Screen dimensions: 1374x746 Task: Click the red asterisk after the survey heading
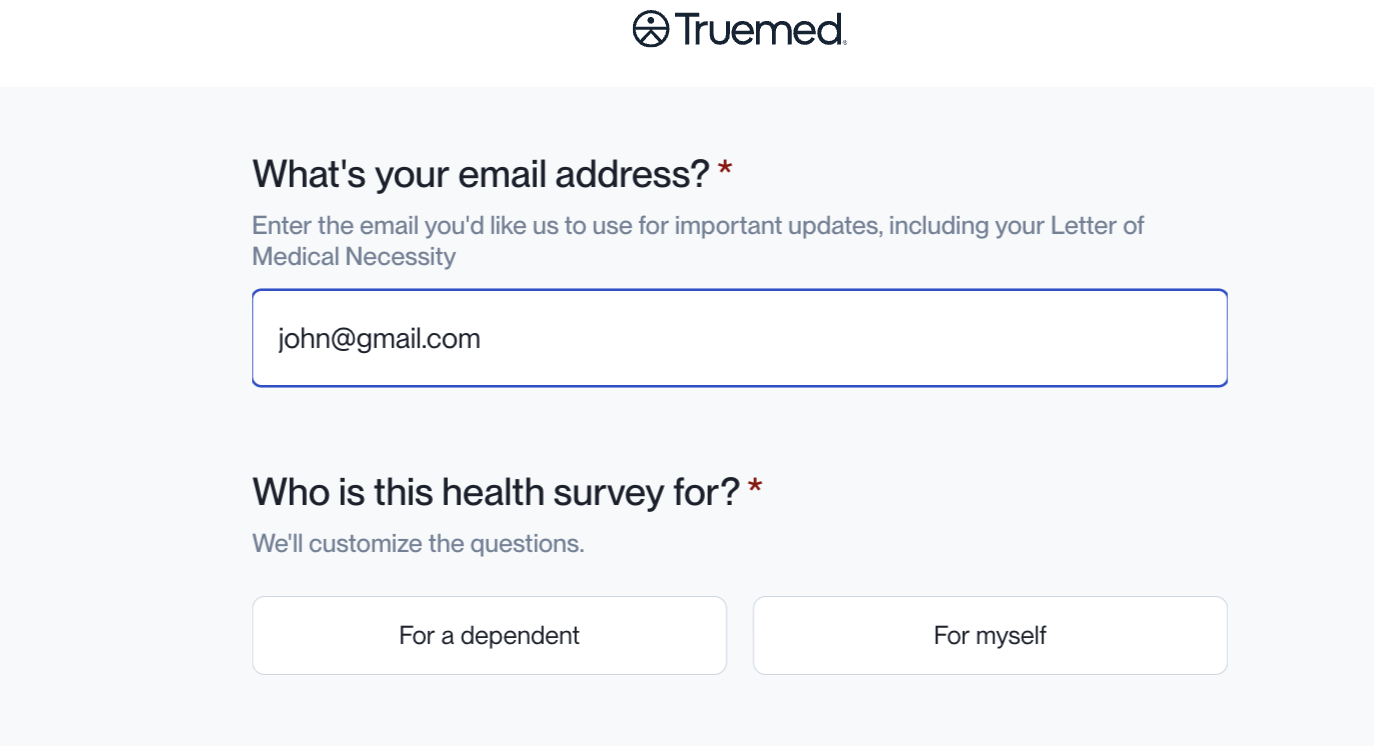(755, 488)
